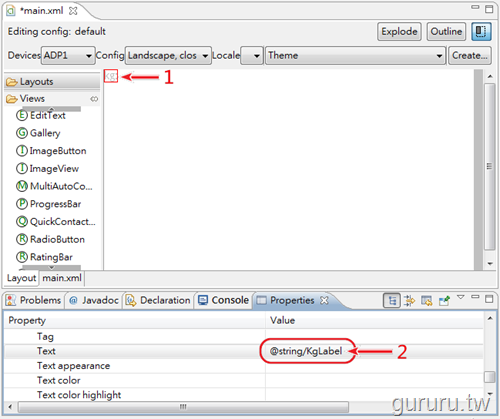Viewport: 500px width, 419px height.
Task: Click the pin to selection icon
Action: tap(444, 301)
